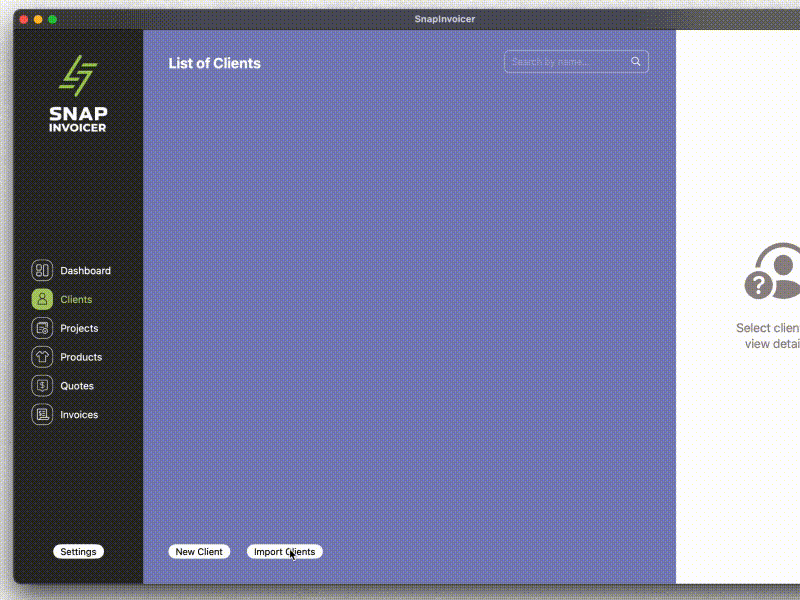The width and height of the screenshot is (800, 600).
Task: Click the Snap Invoicer logo
Action: pyautogui.click(x=78, y=94)
